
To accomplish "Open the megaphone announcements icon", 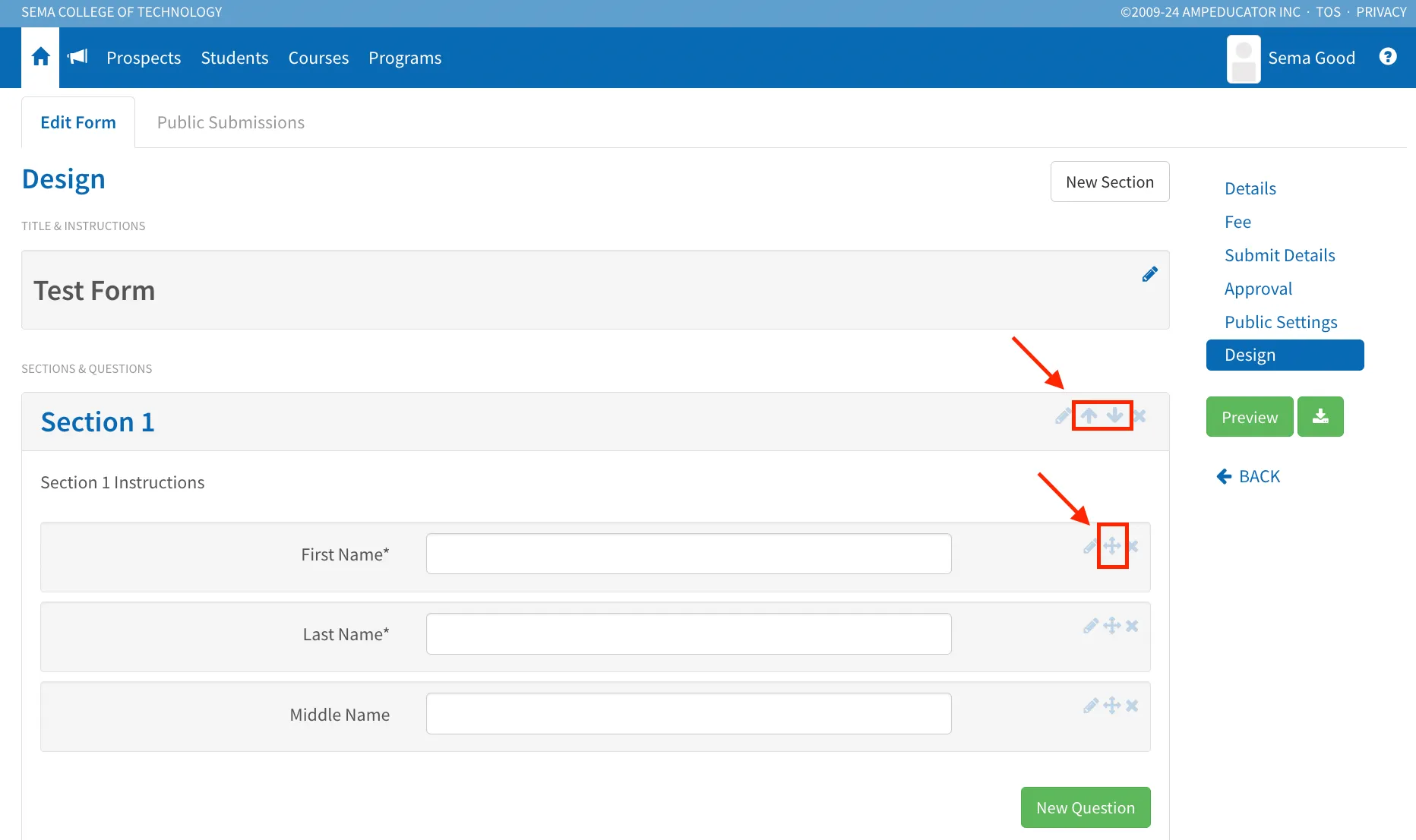I will 77,57.
